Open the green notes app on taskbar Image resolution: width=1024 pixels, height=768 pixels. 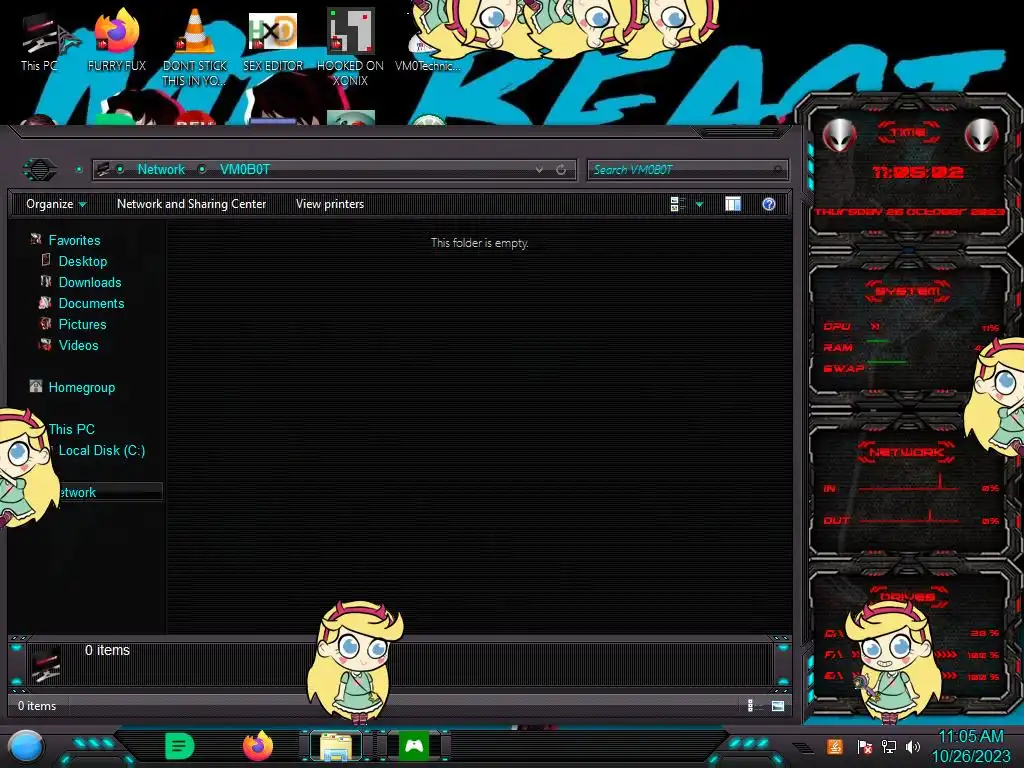180,746
